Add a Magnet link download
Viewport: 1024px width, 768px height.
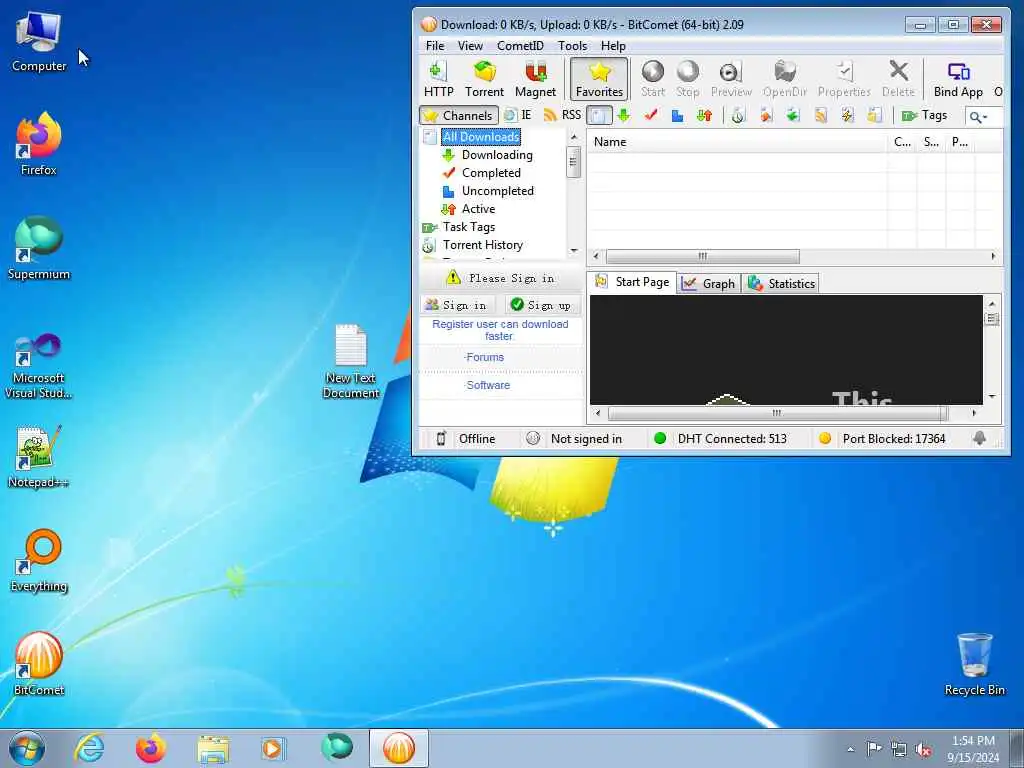[x=535, y=79]
